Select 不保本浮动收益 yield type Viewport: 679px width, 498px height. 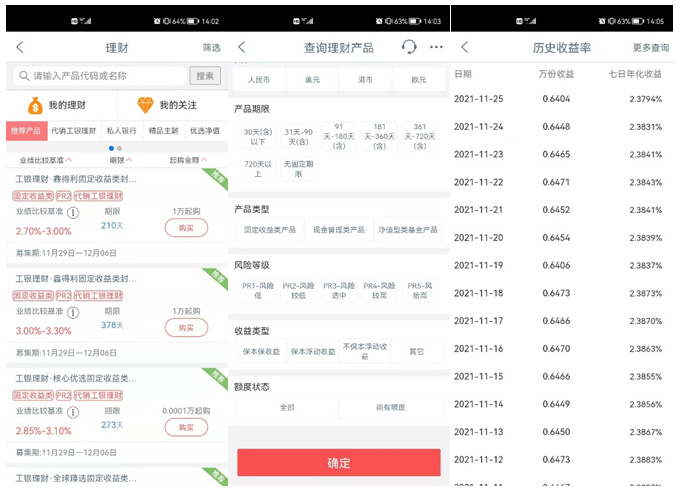pos(365,351)
